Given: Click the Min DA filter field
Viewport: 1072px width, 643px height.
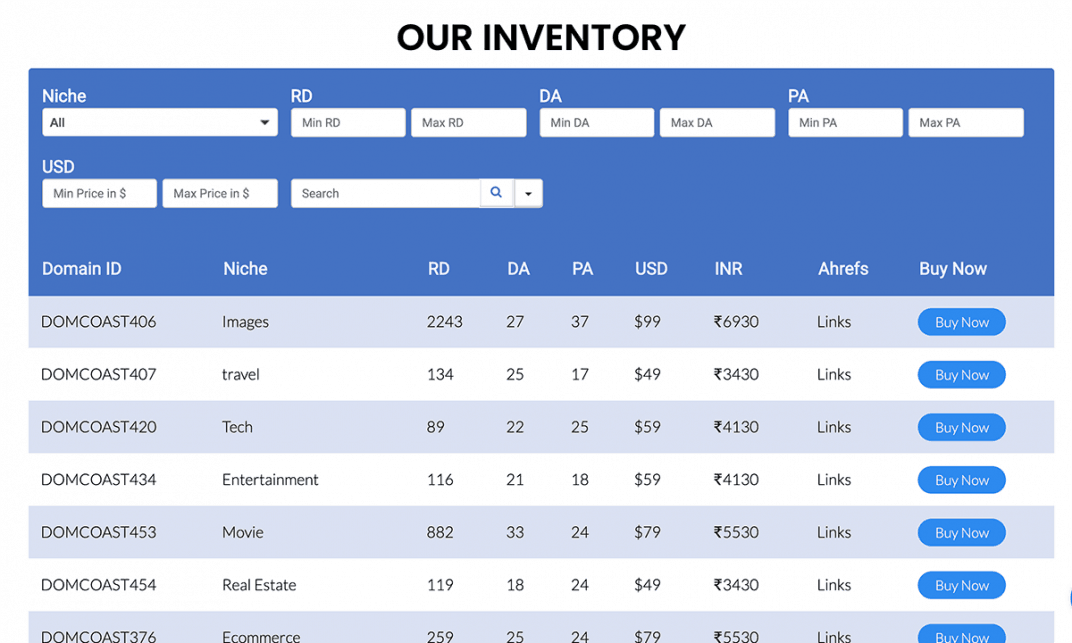Looking at the screenshot, I should 596,122.
